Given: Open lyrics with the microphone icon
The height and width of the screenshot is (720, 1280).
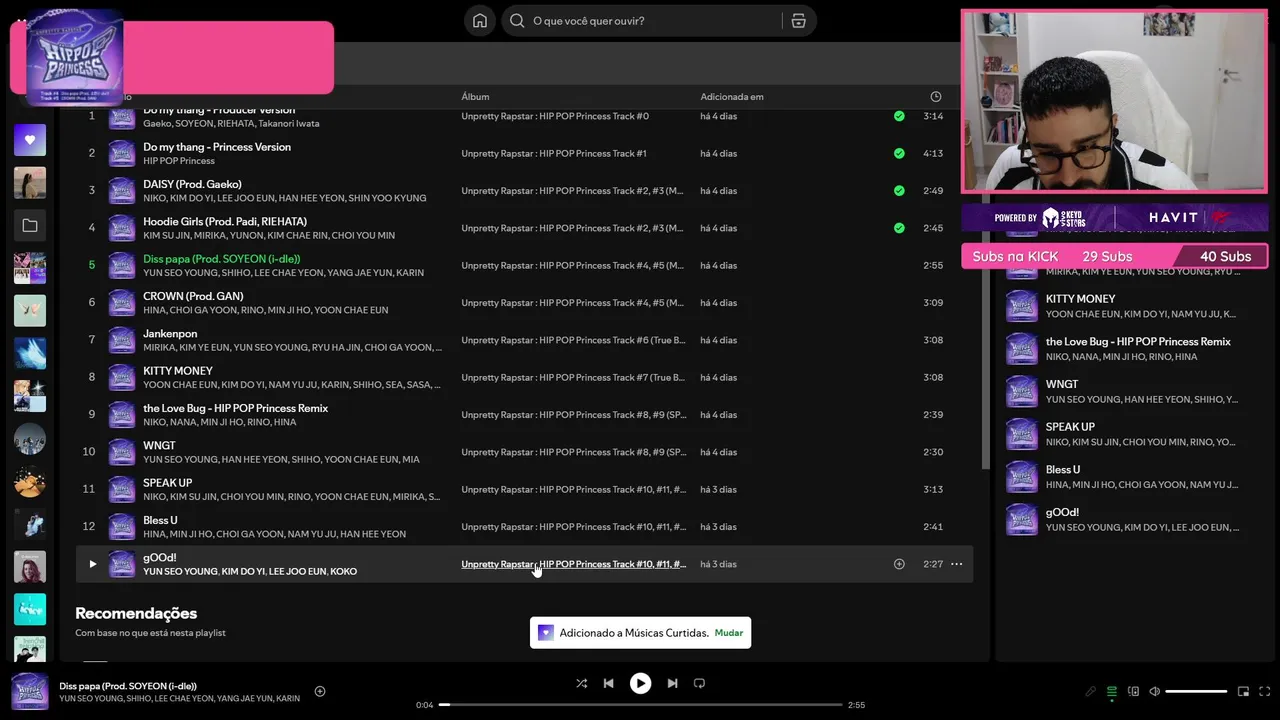Looking at the screenshot, I should coord(1090,691).
